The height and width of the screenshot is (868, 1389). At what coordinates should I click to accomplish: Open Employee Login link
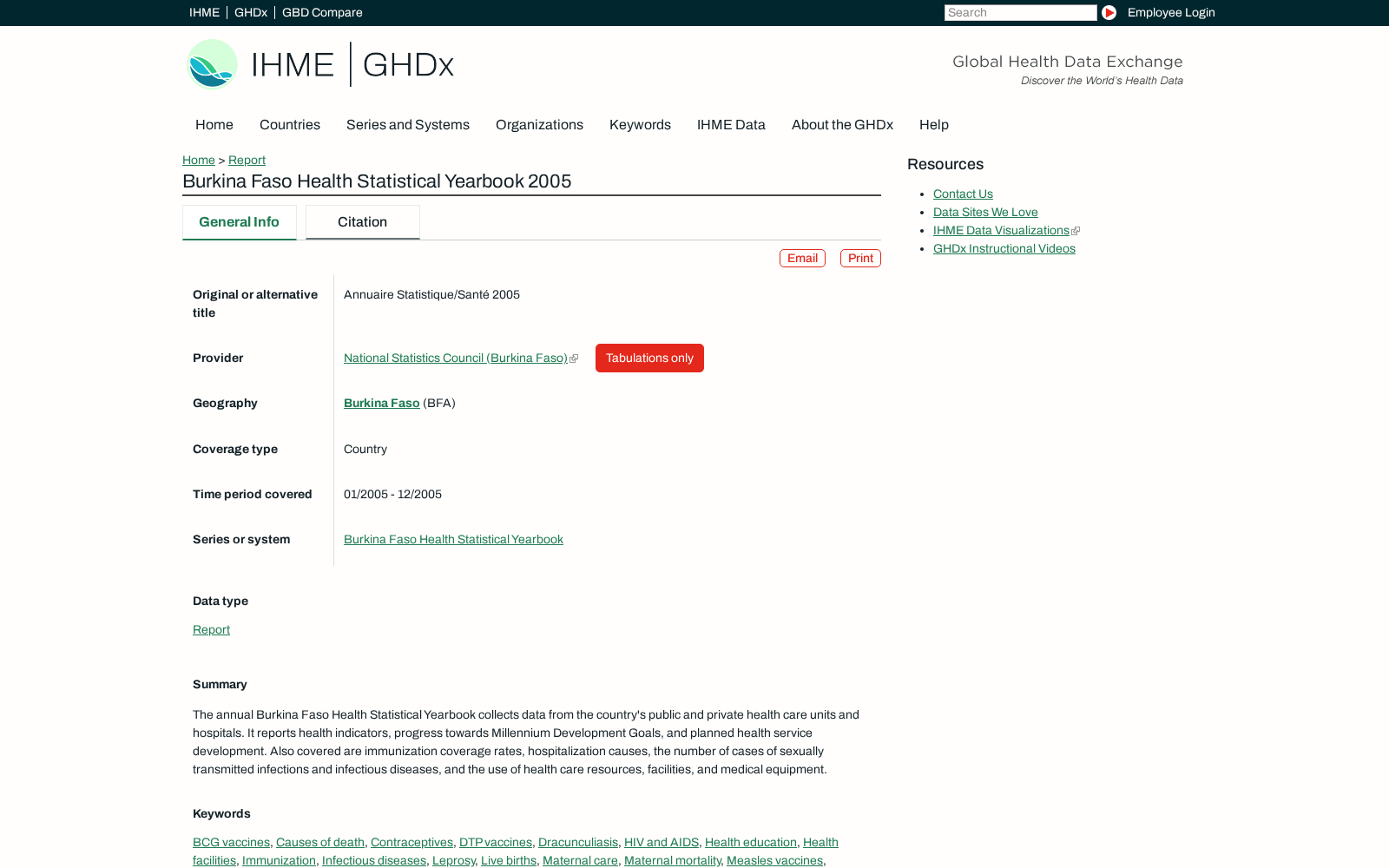[x=1171, y=12]
